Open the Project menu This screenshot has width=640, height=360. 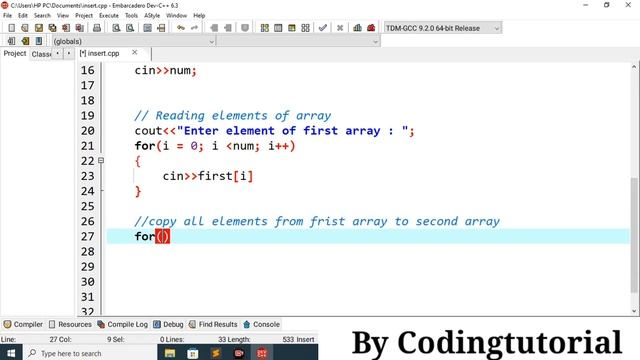(x=84, y=16)
